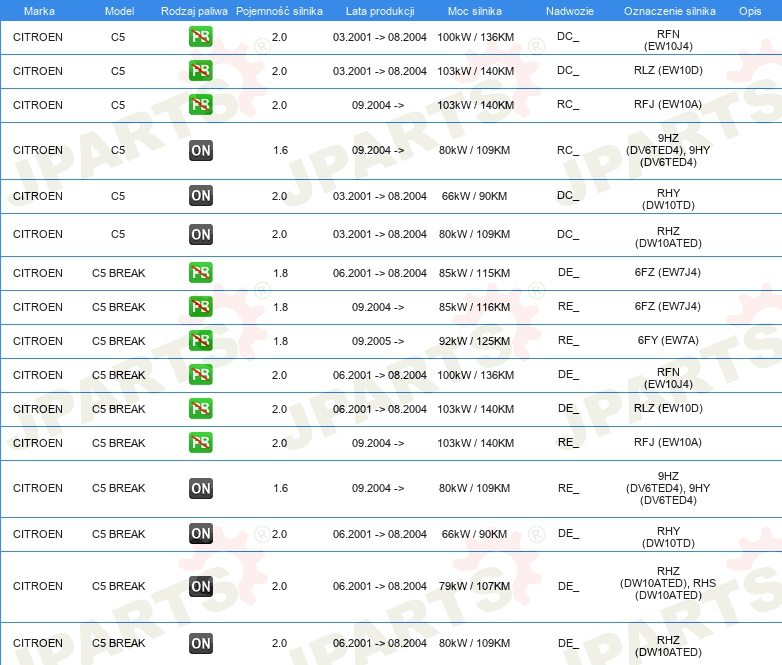This screenshot has height=665, width=782.
Task: Click the PB petrol icon in the 115KM row
Action: coord(200,273)
